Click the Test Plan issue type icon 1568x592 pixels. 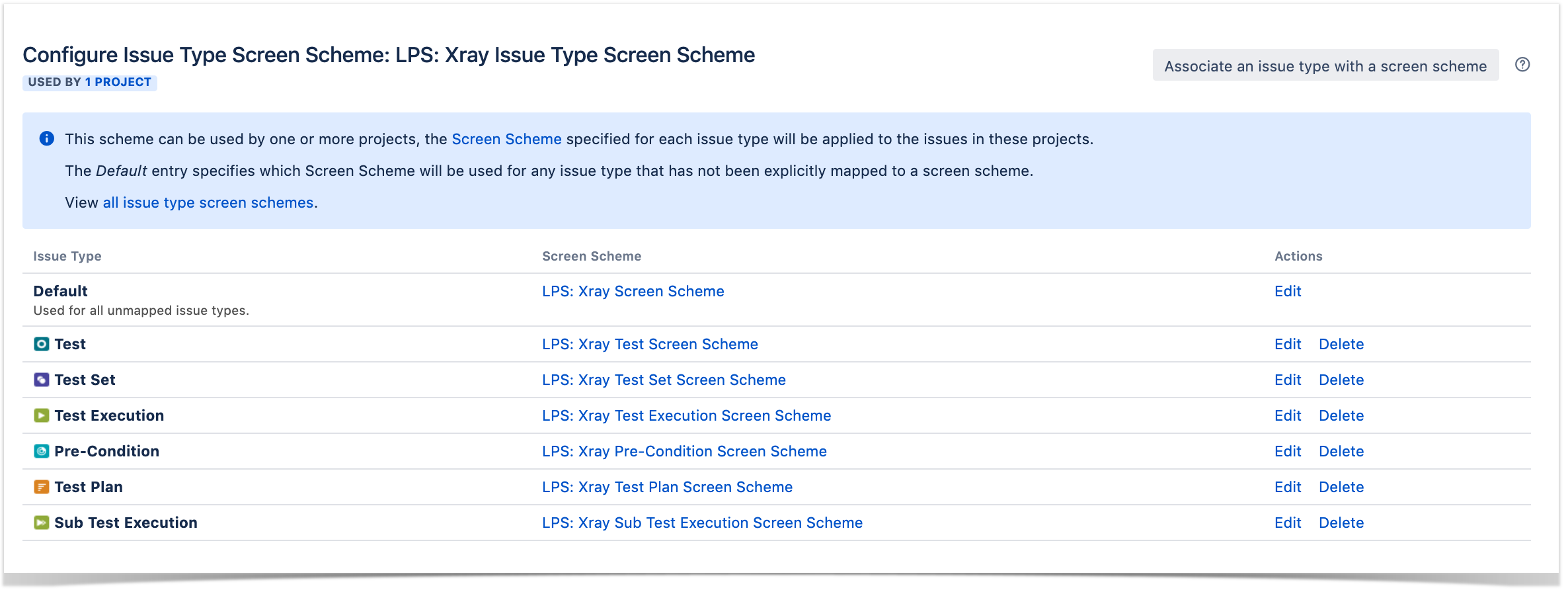click(x=42, y=487)
